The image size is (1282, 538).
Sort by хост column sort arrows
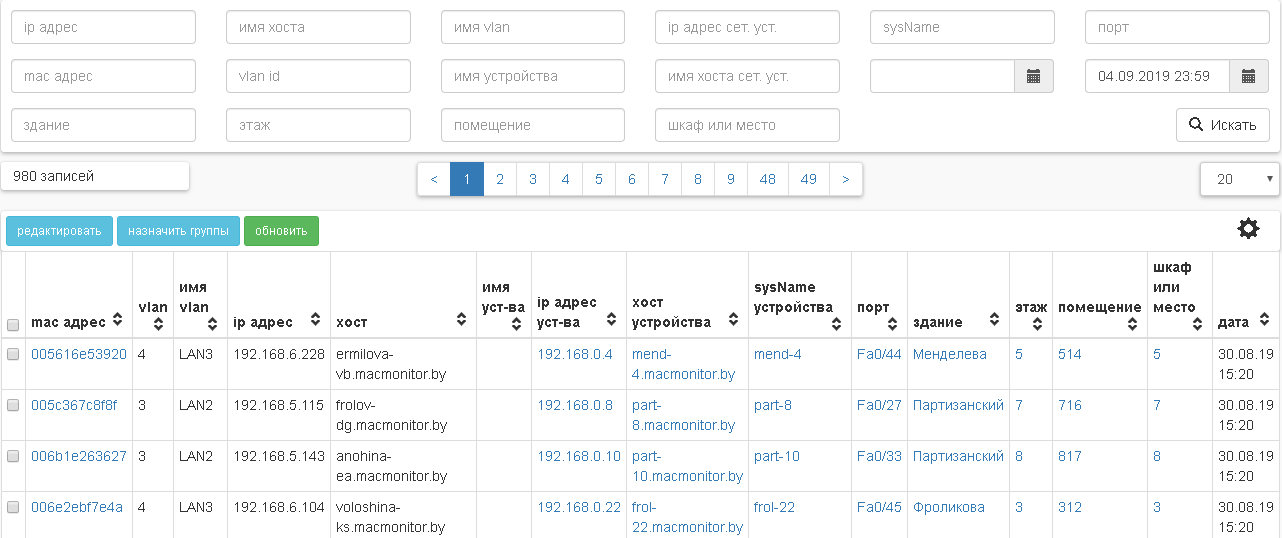461,321
